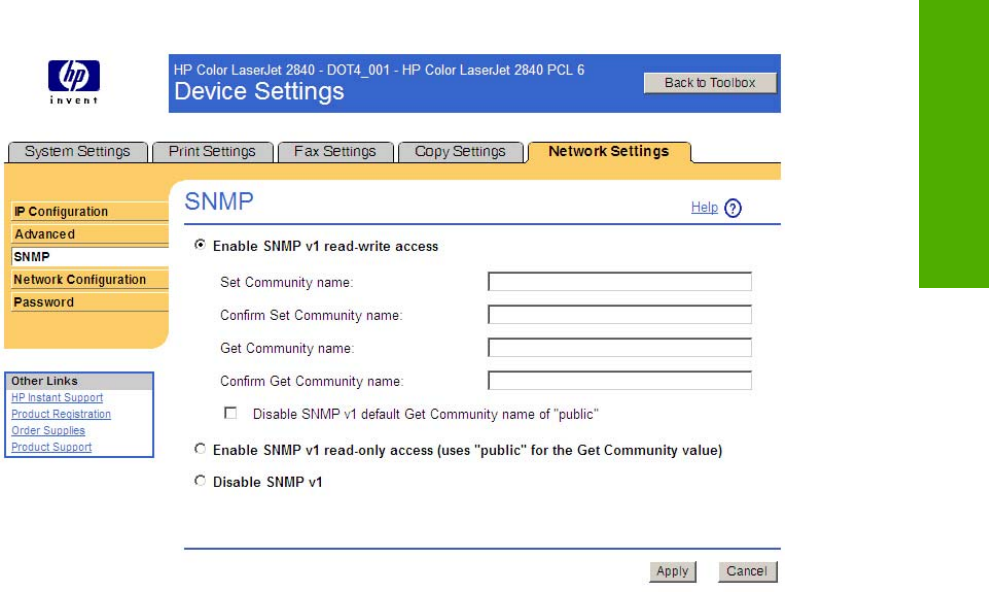Focus the Confirm Set Community name field
This screenshot has height=592, width=989.
point(620,314)
